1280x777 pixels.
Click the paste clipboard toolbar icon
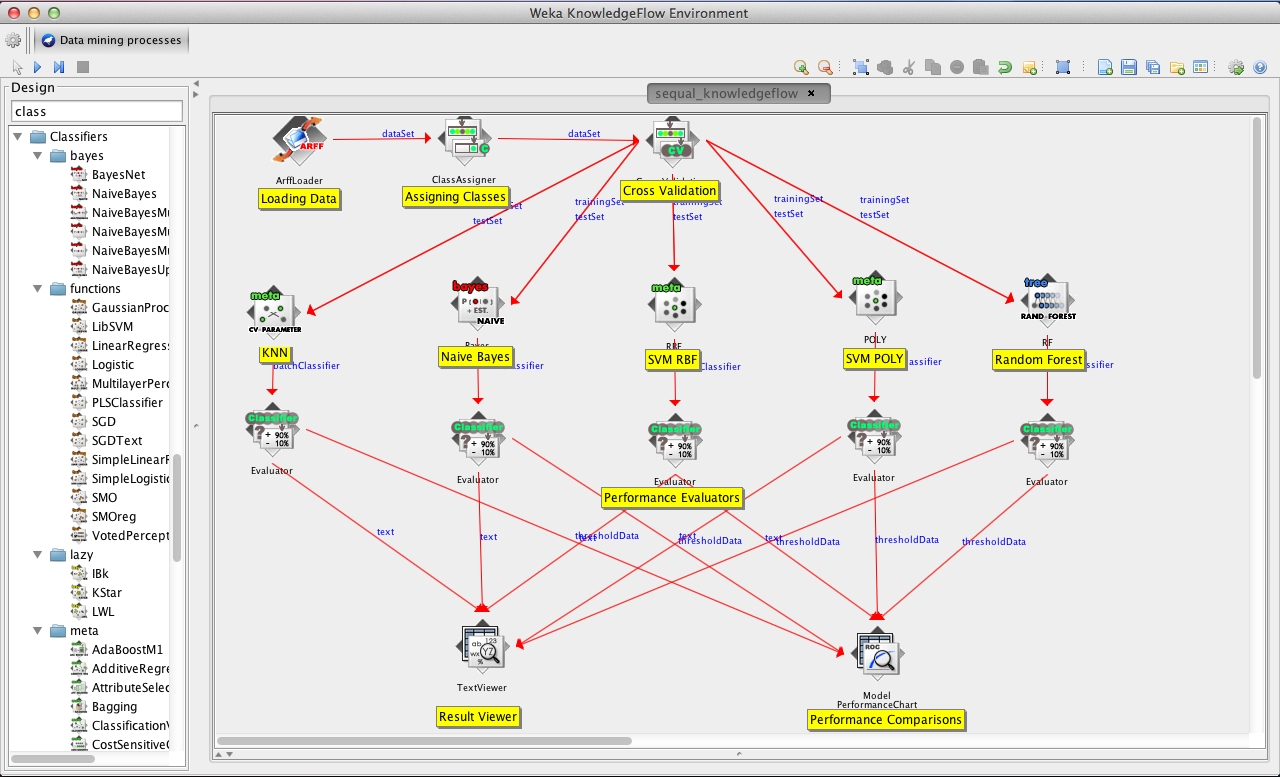point(981,67)
